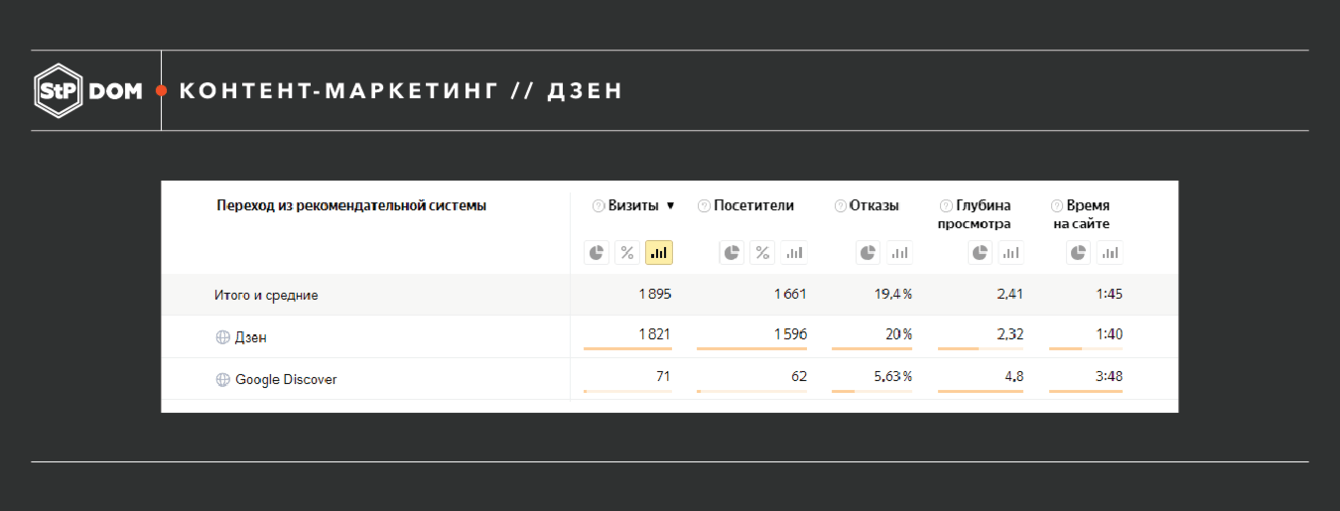The height and width of the screenshot is (511, 1340).
Task: Select bar chart icon under Глубина просмотра
Action: [1010, 253]
